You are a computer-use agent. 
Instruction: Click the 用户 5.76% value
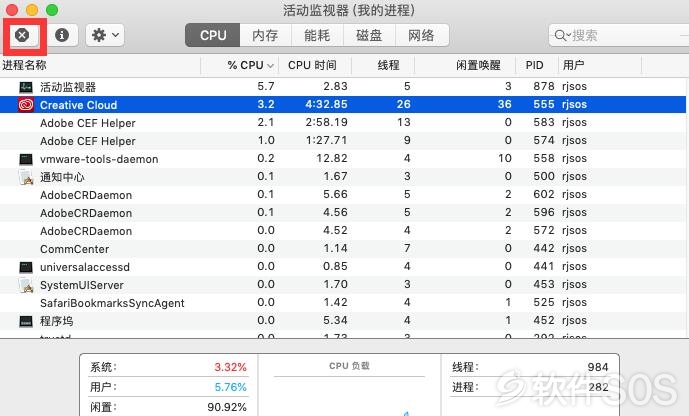click(x=230, y=387)
